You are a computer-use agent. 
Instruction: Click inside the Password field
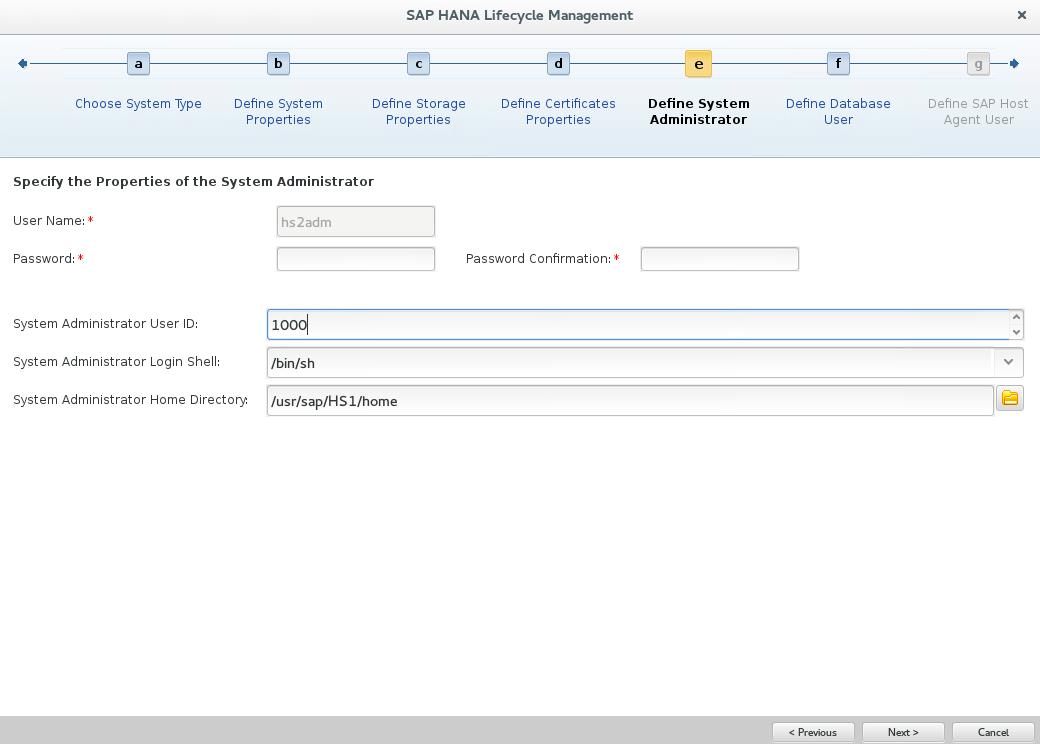pyautogui.click(x=355, y=258)
